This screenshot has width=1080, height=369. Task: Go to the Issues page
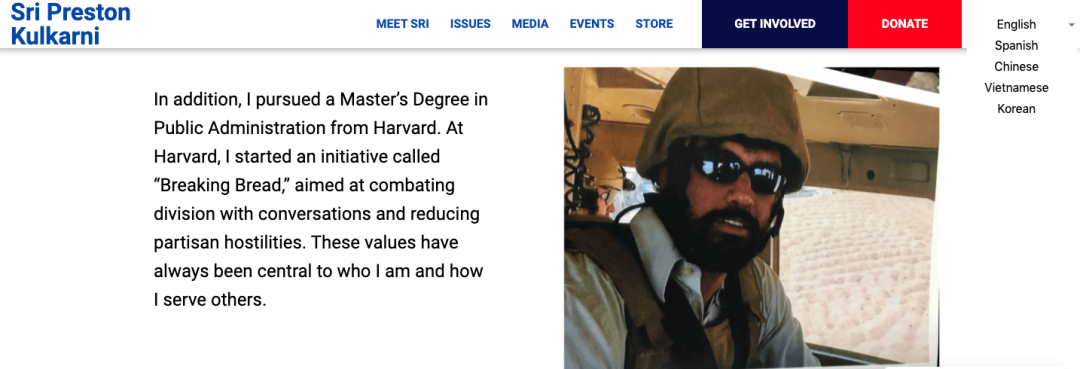click(470, 24)
